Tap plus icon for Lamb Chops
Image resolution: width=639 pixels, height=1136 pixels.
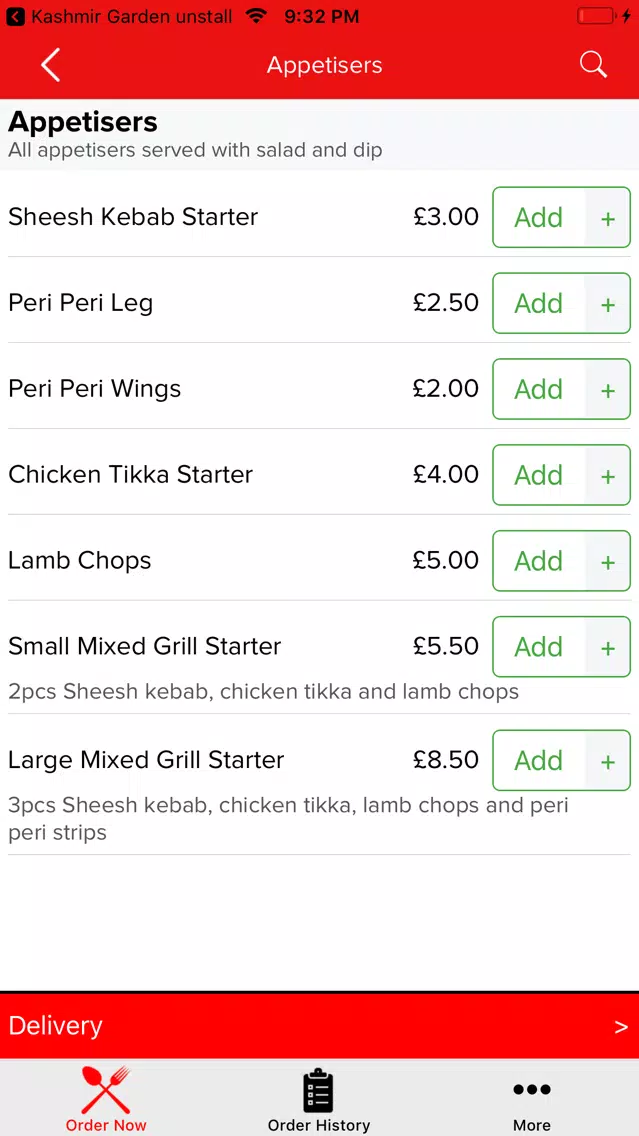click(x=608, y=562)
